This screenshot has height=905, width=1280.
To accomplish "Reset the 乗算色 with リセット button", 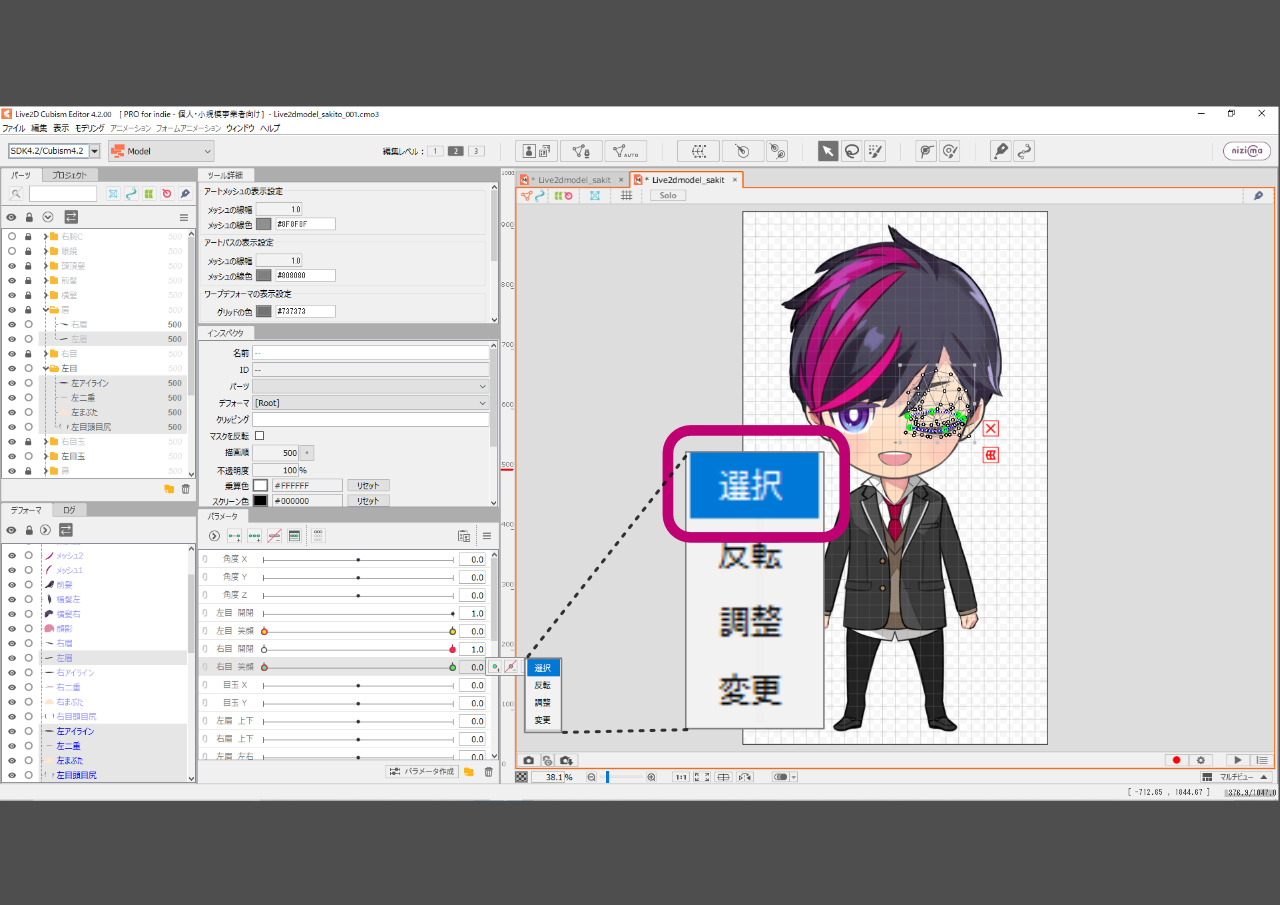I will (x=368, y=485).
